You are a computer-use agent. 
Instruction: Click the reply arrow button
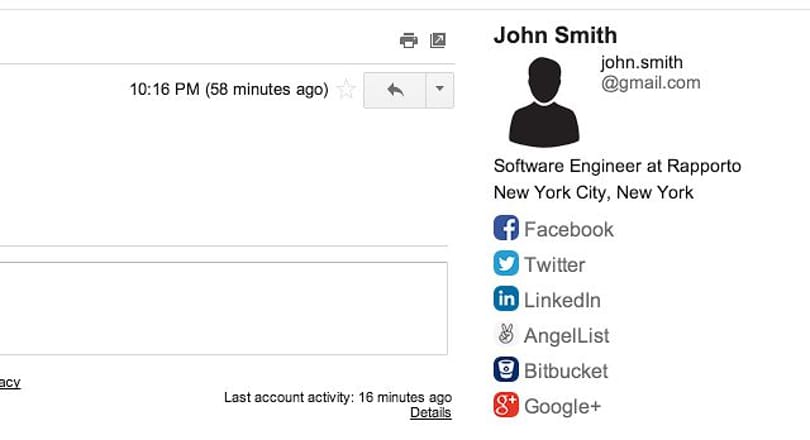395,90
